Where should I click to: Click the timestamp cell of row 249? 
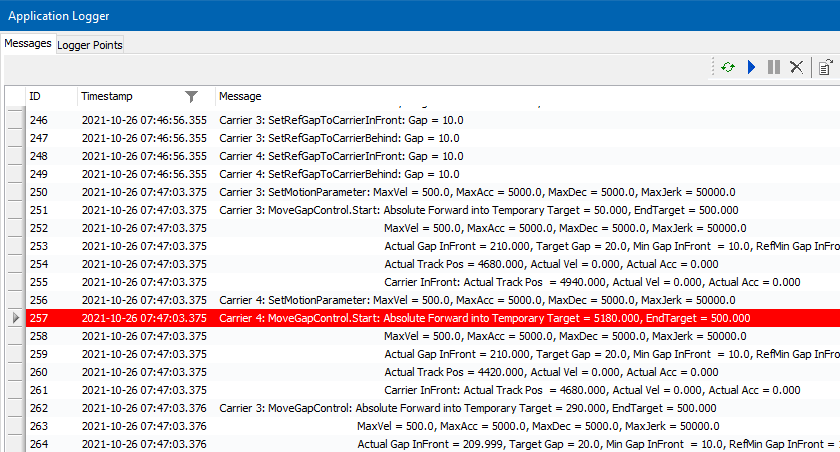click(144, 174)
